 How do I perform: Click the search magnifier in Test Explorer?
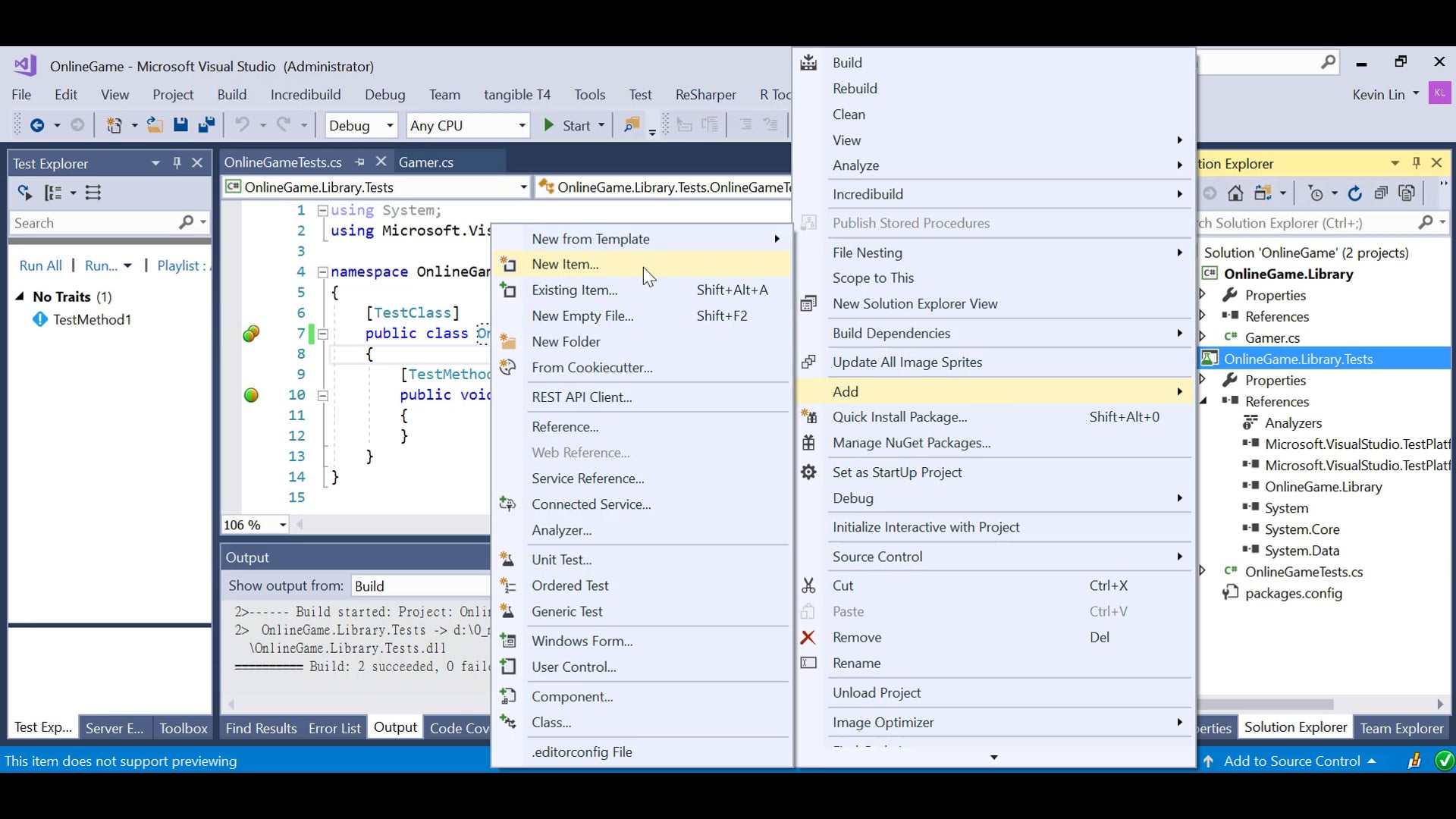pos(187,222)
